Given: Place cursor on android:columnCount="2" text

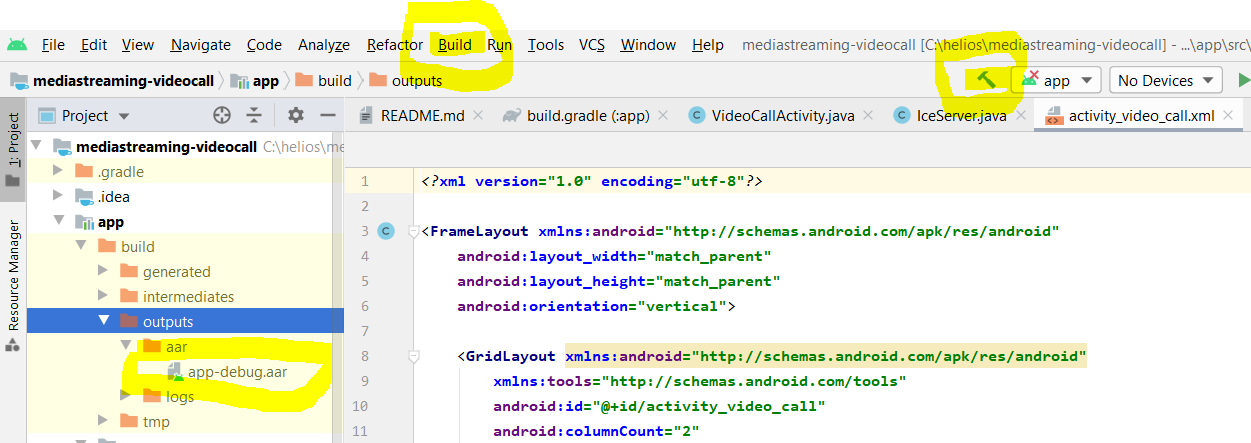Looking at the screenshot, I should tap(596, 431).
